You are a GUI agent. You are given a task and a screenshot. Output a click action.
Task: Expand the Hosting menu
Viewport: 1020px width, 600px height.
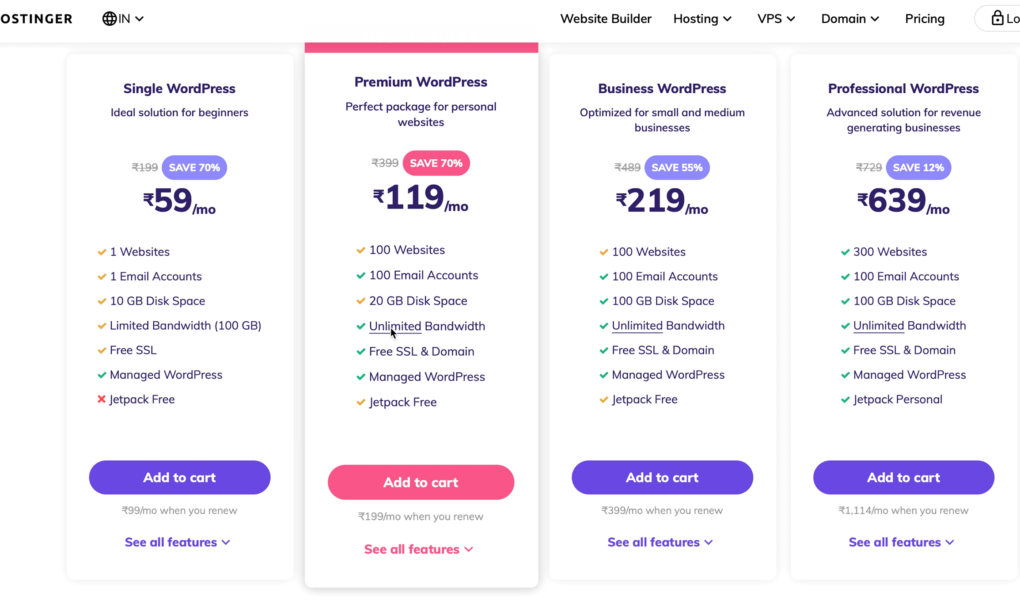(703, 19)
